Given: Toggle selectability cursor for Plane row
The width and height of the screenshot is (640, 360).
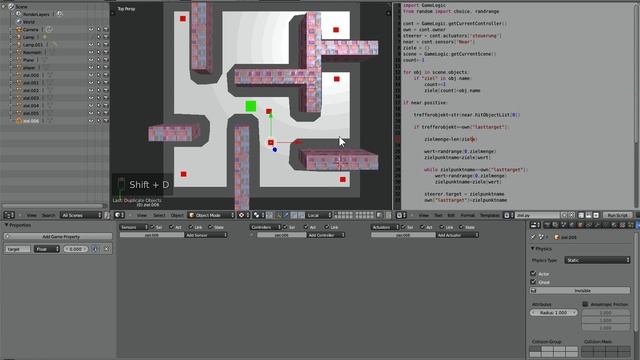Looking at the screenshot, I should point(98,60).
